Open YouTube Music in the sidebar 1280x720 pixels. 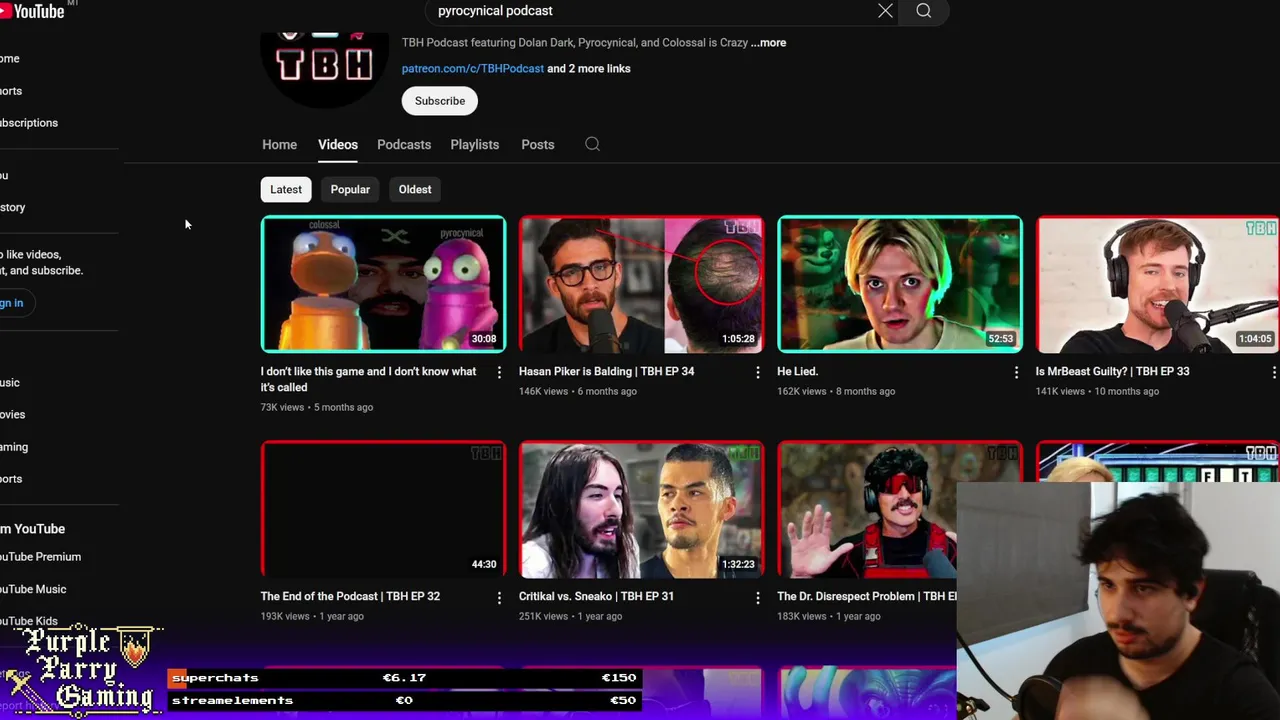pos(33,589)
